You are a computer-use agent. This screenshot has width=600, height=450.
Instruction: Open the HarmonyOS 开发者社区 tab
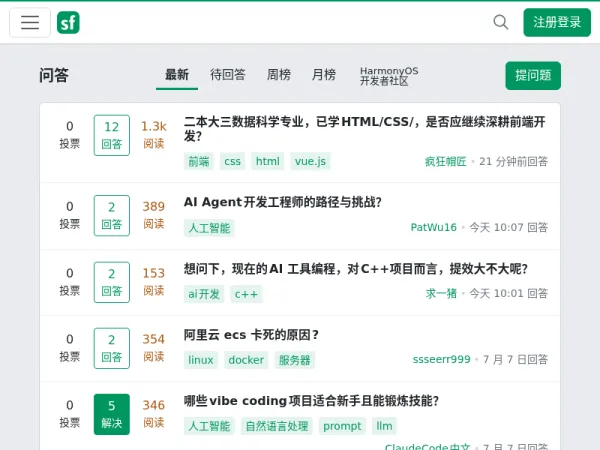pos(389,76)
